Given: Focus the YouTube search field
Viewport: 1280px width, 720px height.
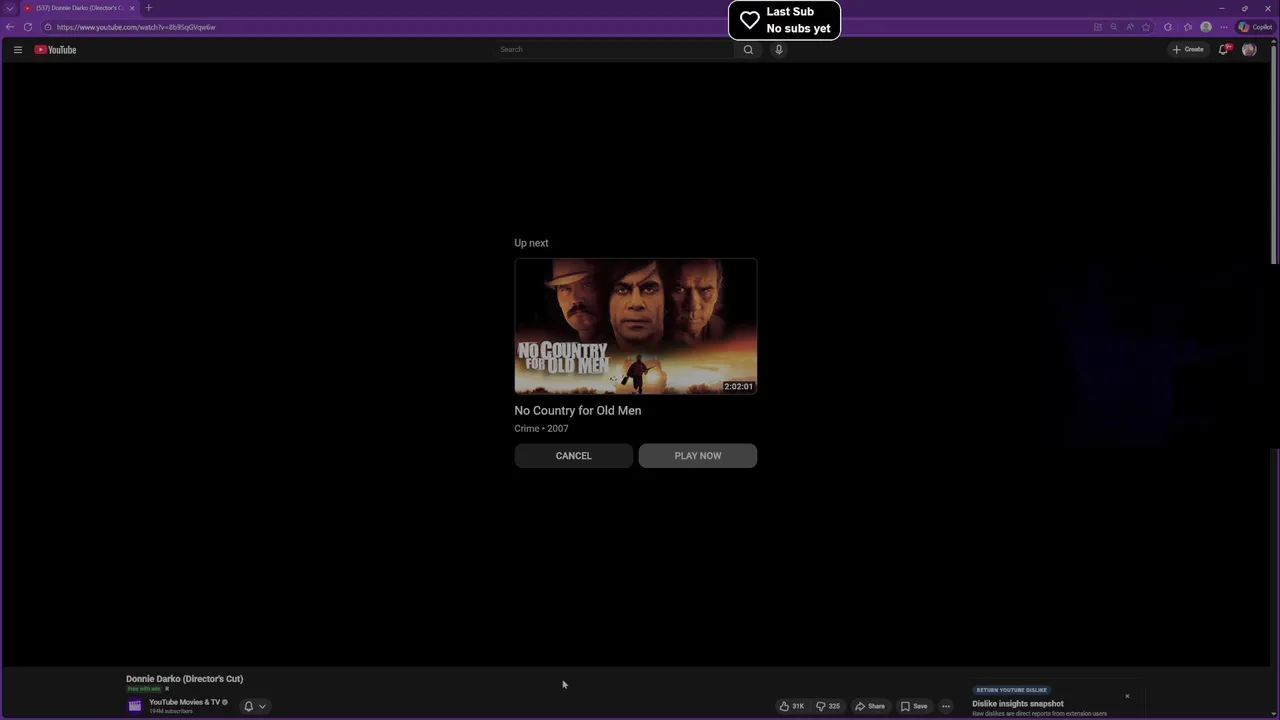Looking at the screenshot, I should [615, 49].
